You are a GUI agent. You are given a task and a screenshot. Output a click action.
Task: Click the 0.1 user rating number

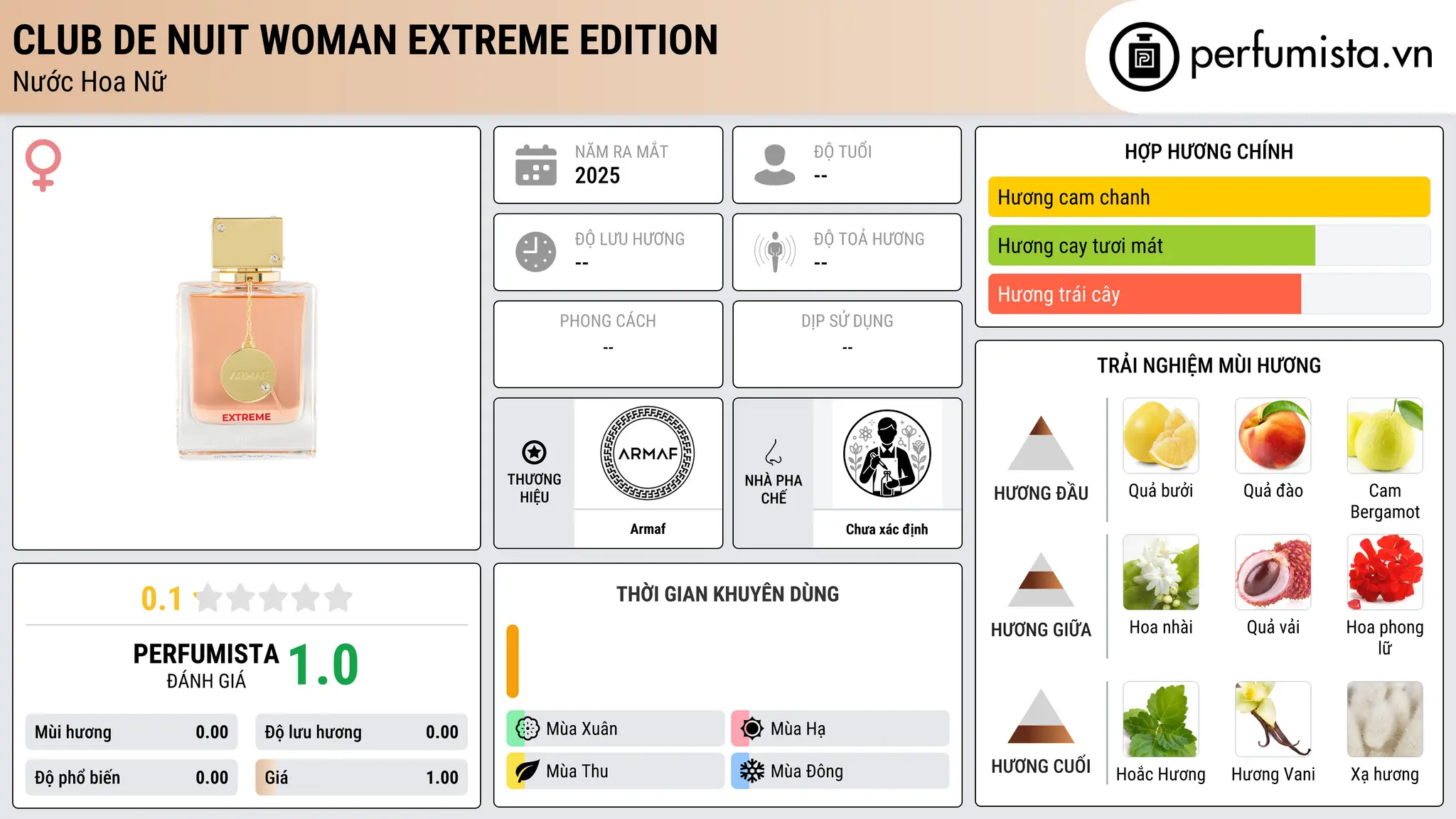coord(161,599)
